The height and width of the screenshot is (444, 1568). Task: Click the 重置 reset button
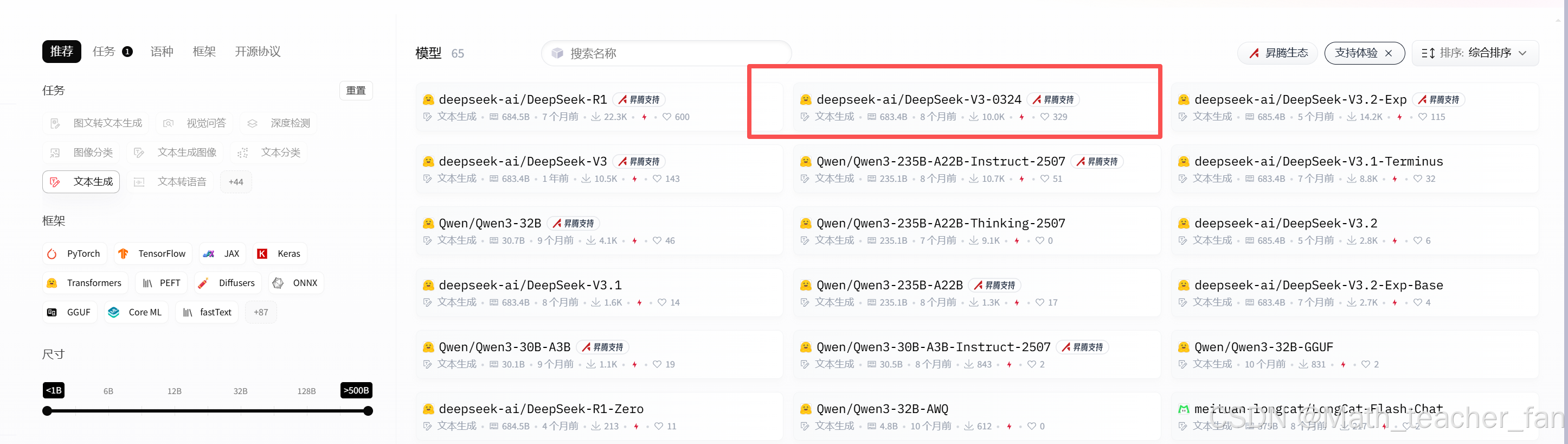click(356, 91)
